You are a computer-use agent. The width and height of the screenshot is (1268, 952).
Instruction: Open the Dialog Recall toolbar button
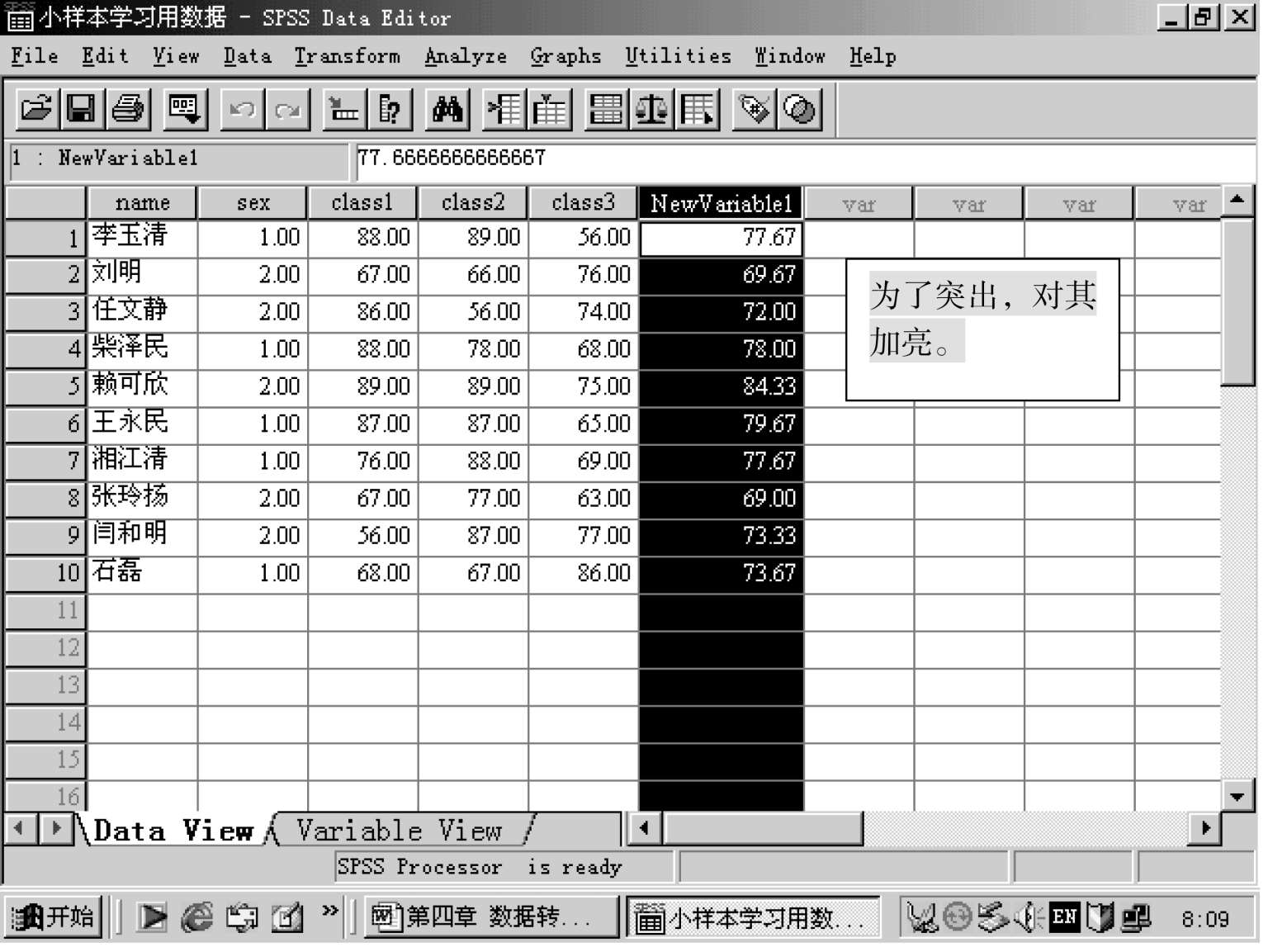[x=183, y=109]
